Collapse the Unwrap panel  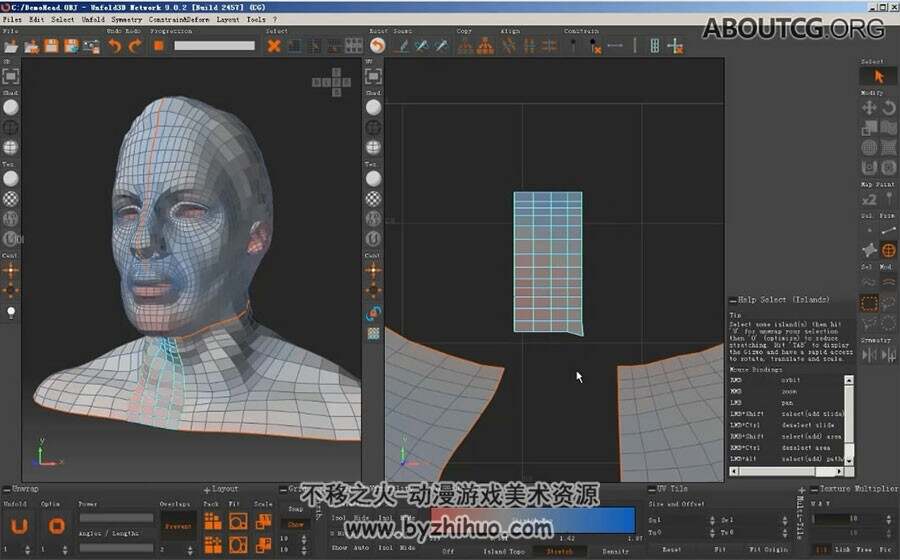point(6,489)
